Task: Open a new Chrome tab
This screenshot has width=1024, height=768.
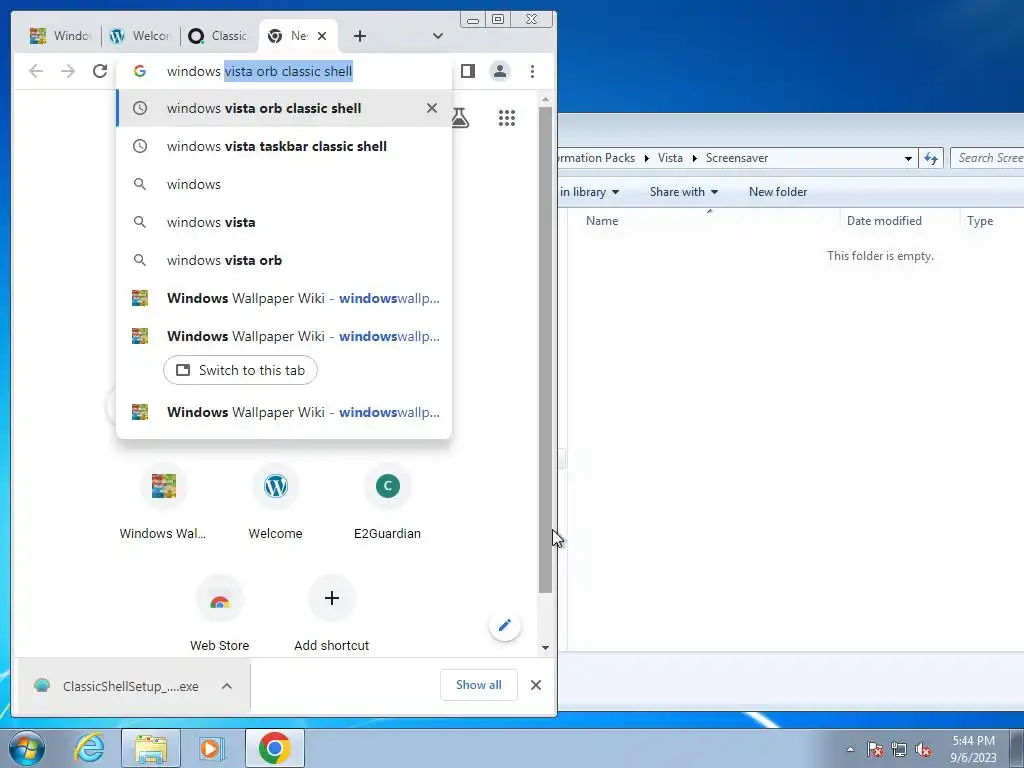Action: pos(360,36)
